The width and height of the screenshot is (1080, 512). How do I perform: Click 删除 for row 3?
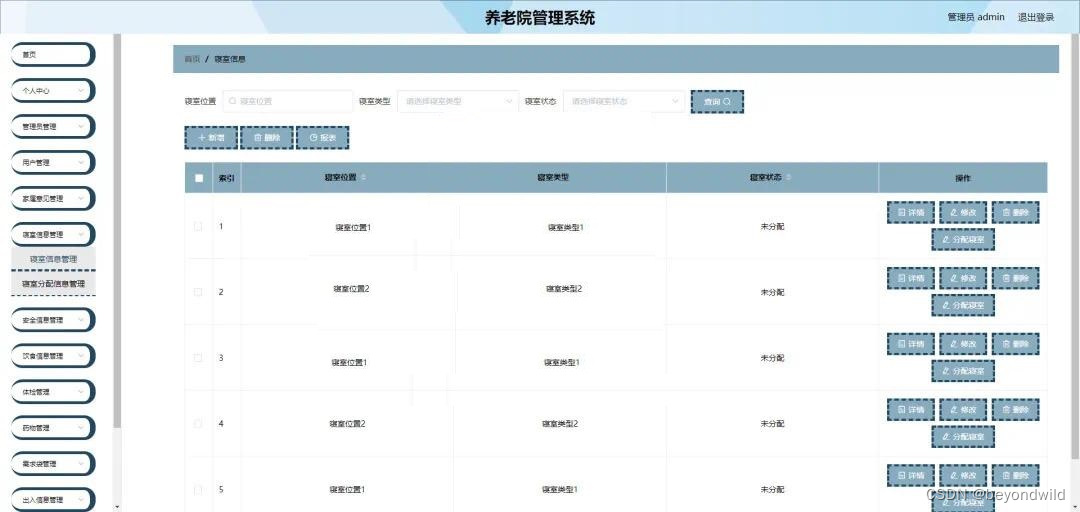(x=1015, y=343)
